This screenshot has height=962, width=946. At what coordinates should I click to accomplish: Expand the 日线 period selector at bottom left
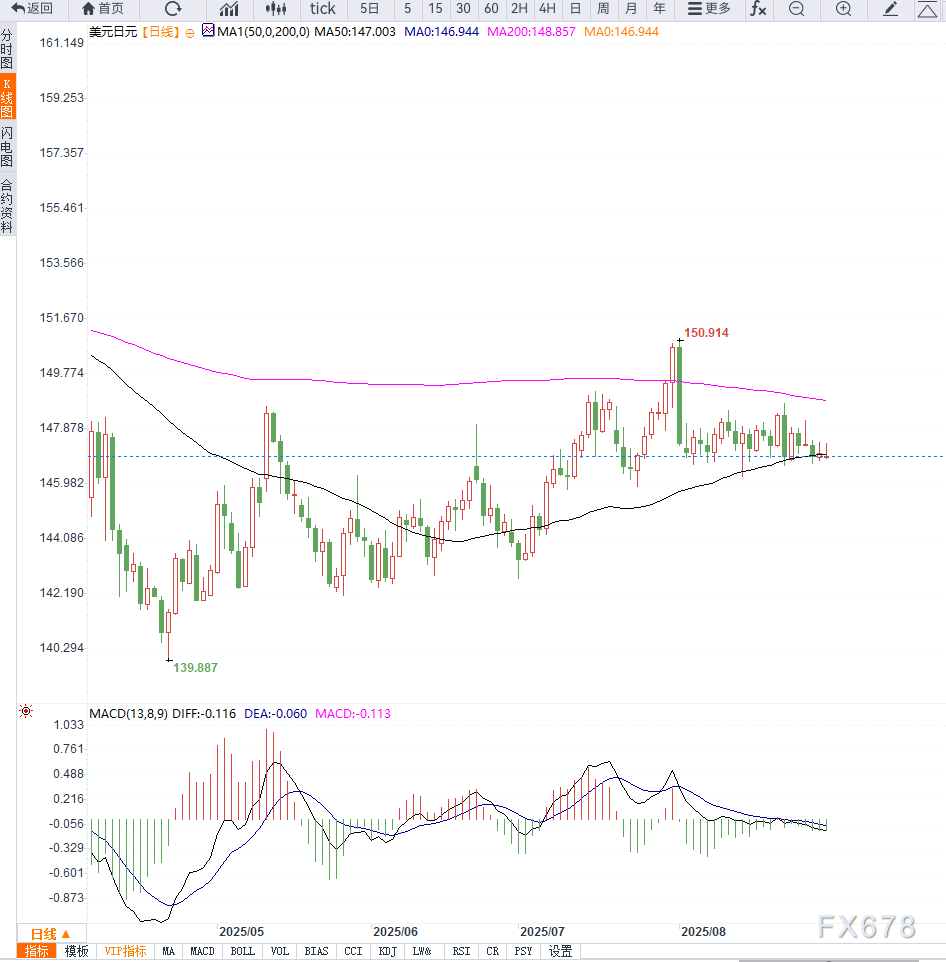(x=44, y=933)
